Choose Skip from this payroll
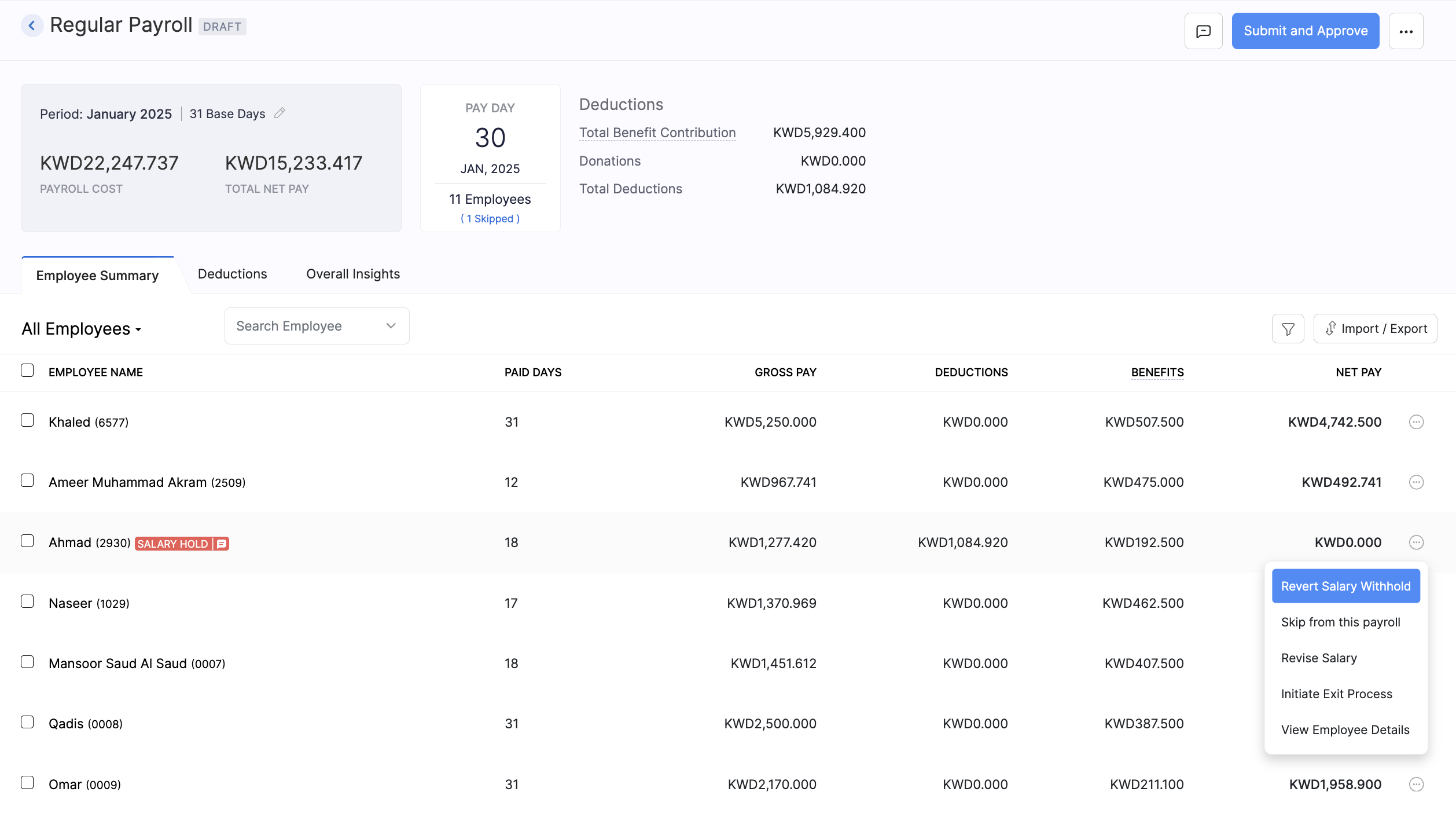This screenshot has width=1456, height=814. pyautogui.click(x=1340, y=622)
